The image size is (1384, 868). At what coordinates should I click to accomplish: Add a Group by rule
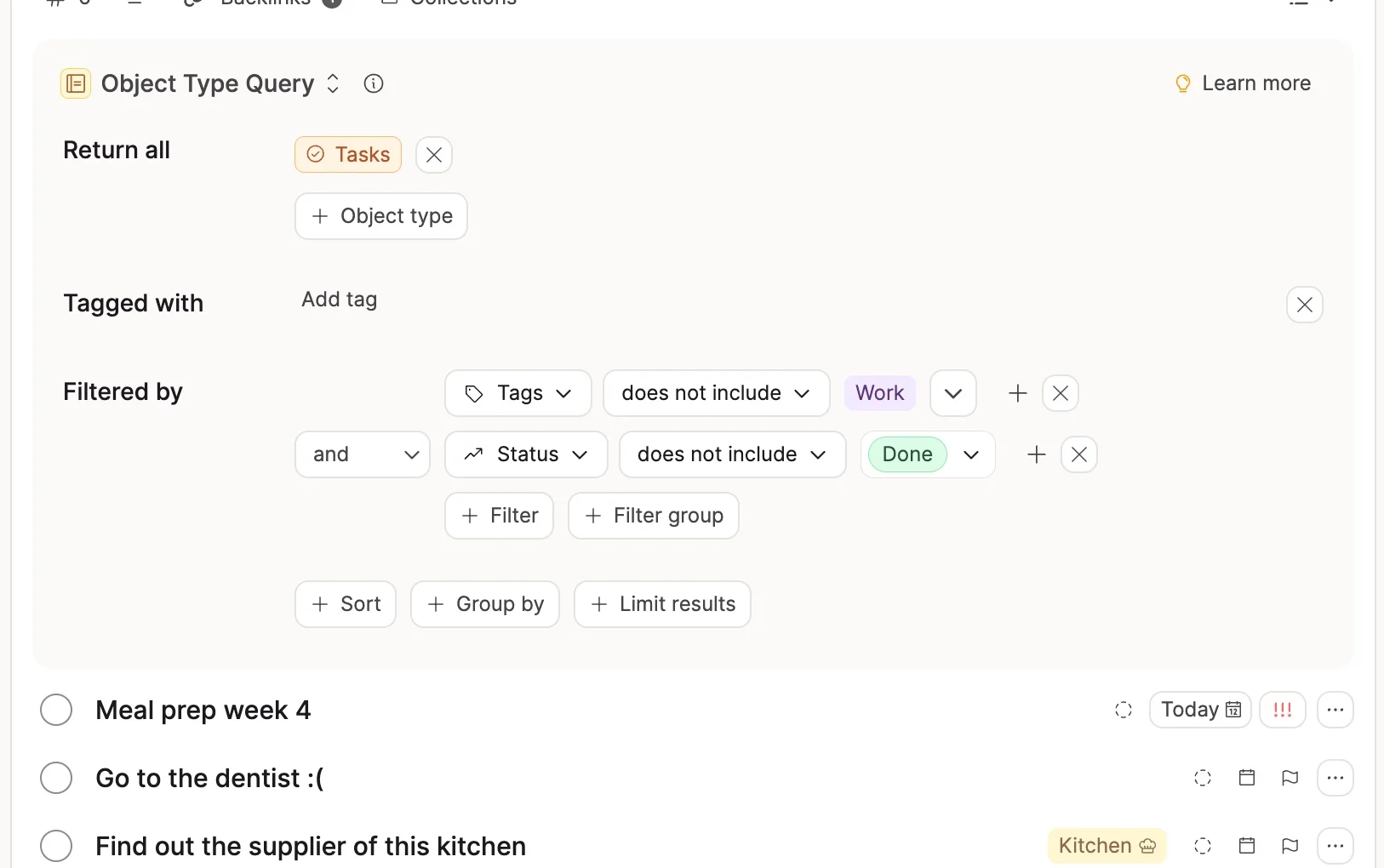pos(485,604)
